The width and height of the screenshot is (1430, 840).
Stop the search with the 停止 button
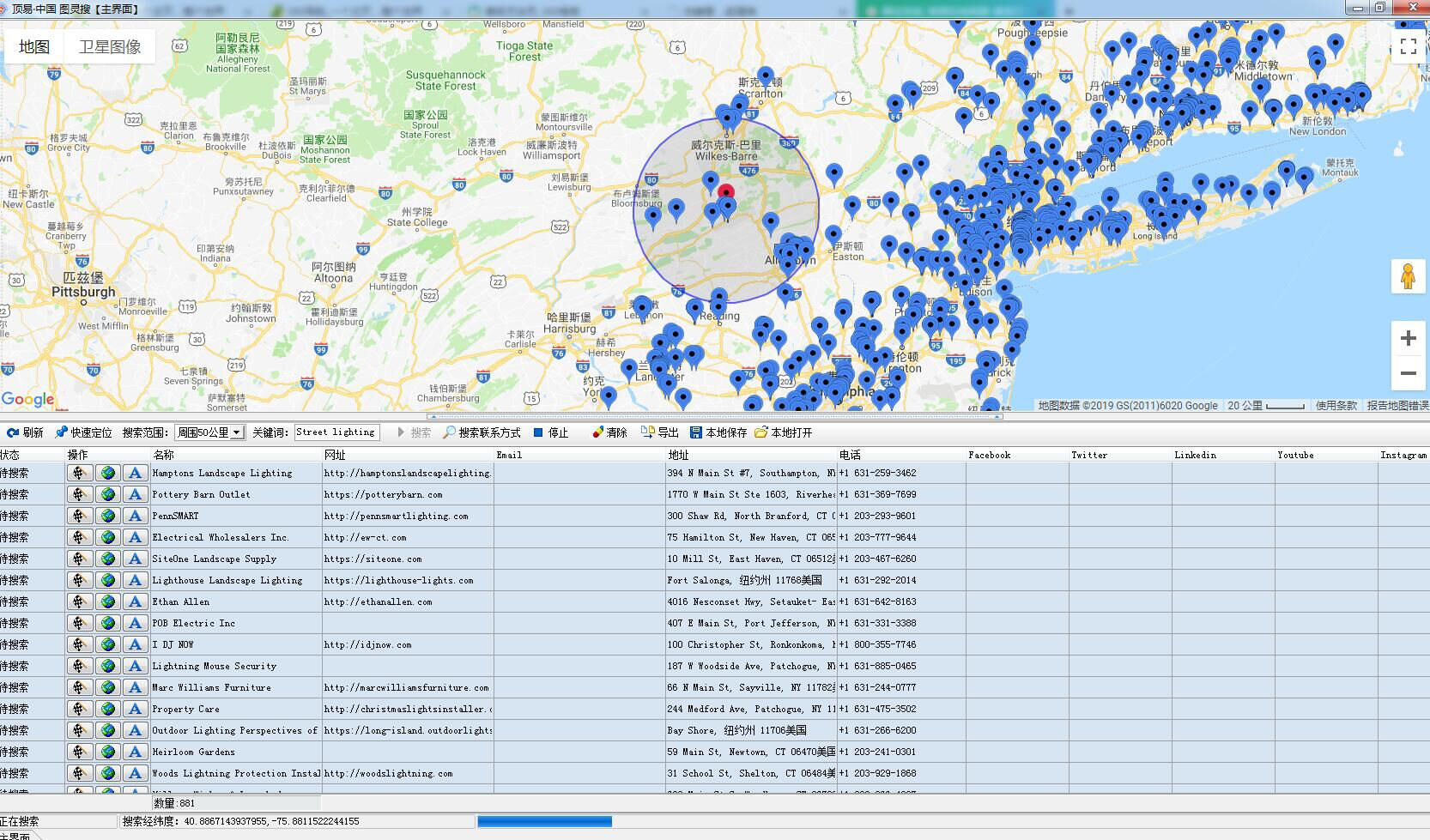click(551, 432)
